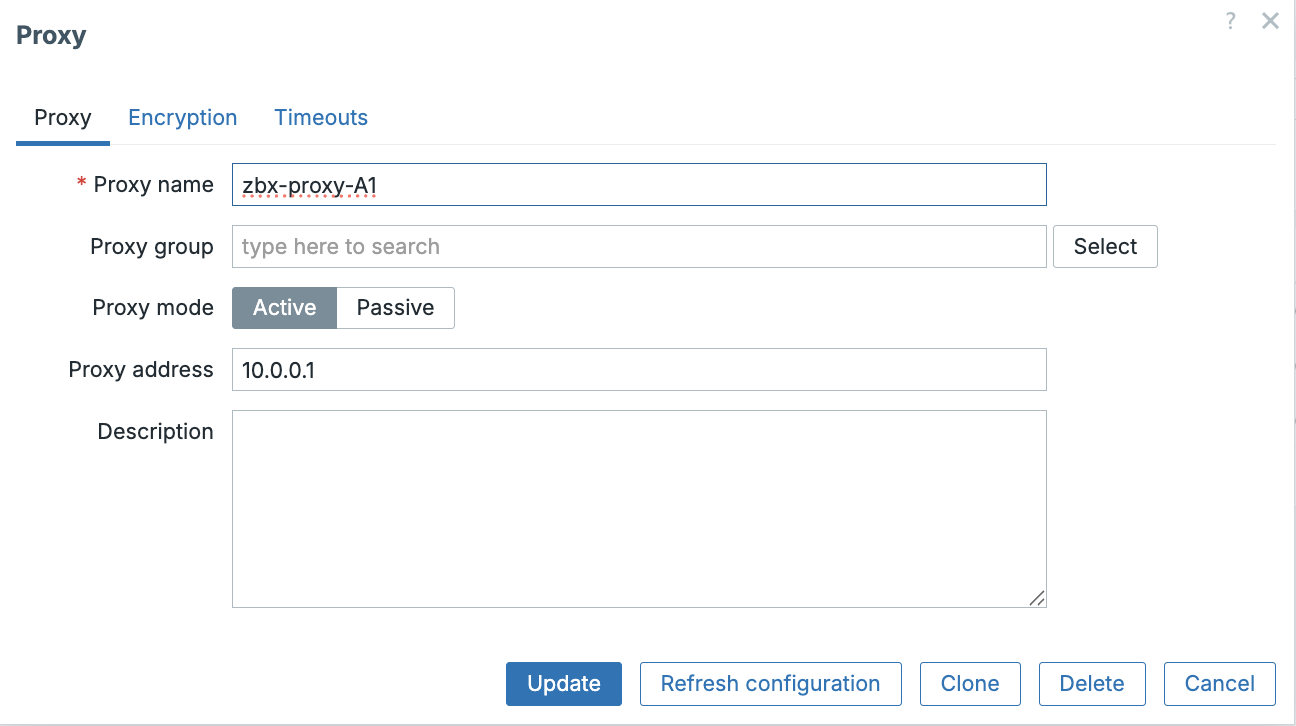Image resolution: width=1296 pixels, height=726 pixels.
Task: Focus the Proxy group search box
Action: point(639,246)
